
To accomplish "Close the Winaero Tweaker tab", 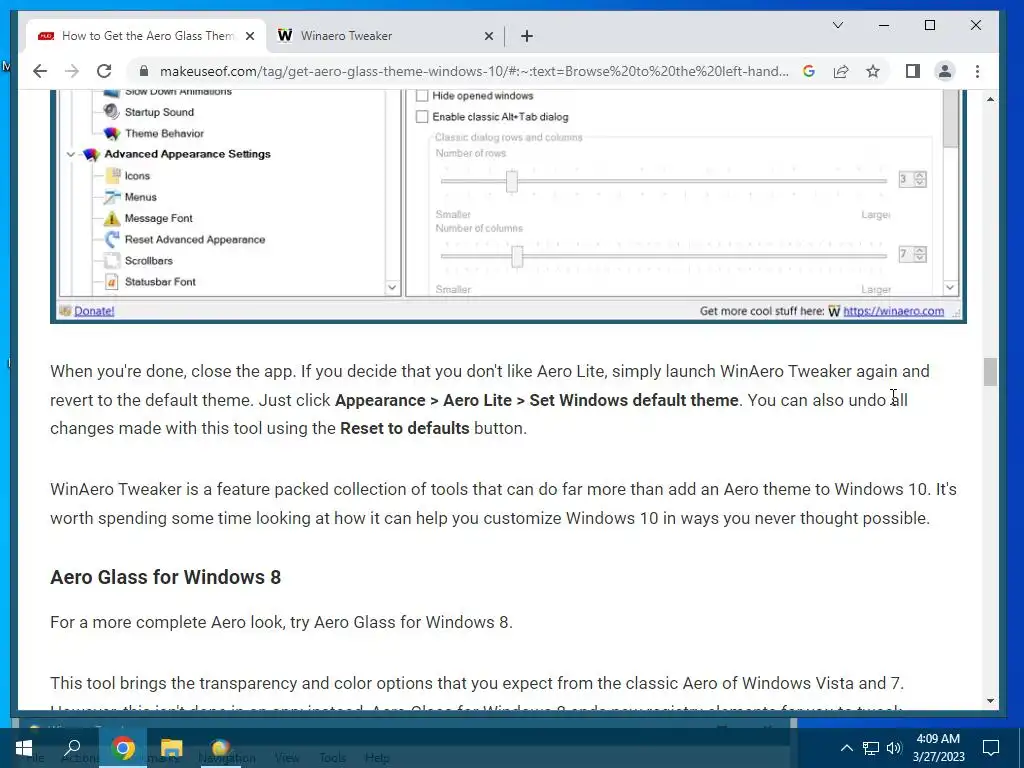I will coord(488,36).
